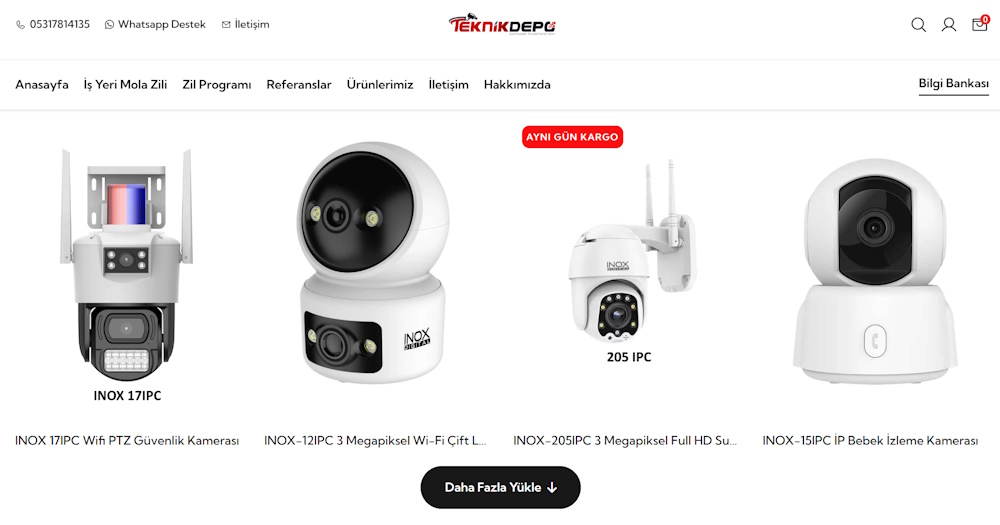The width and height of the screenshot is (1000, 525).
Task: Open INOX-15IPC İP Bebek İzleme Kamerası link
Action: (870, 441)
